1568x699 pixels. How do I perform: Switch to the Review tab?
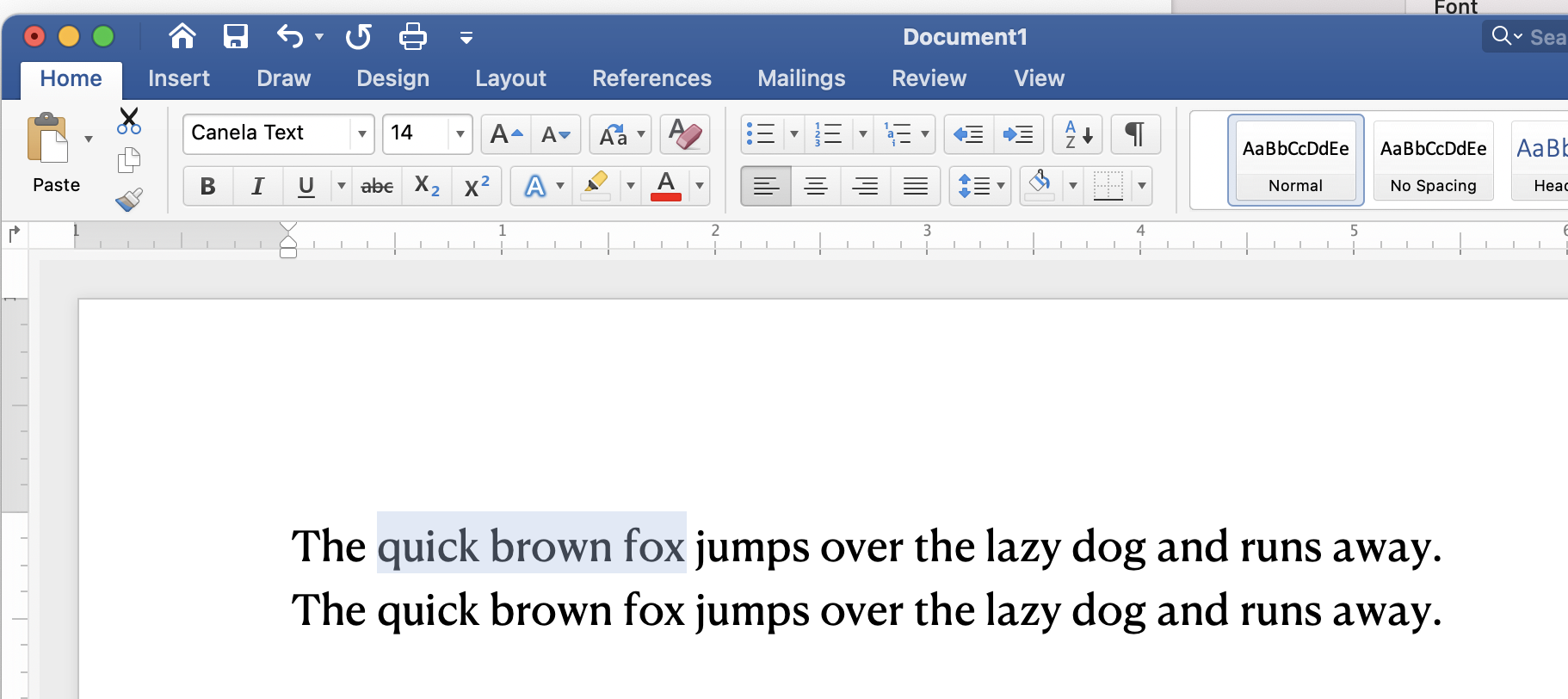tap(929, 78)
